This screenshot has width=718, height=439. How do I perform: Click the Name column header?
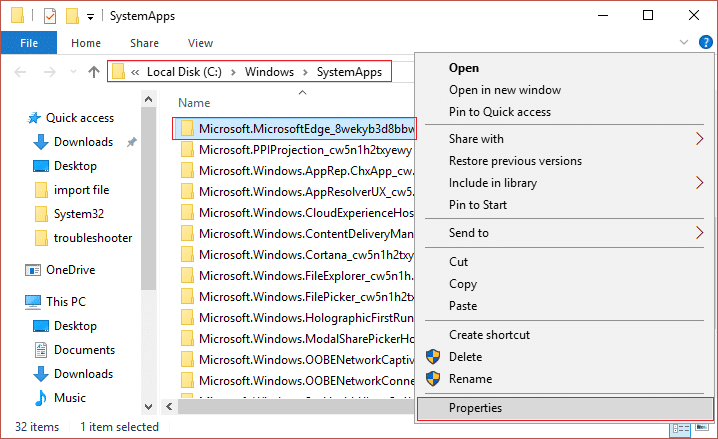(x=194, y=103)
